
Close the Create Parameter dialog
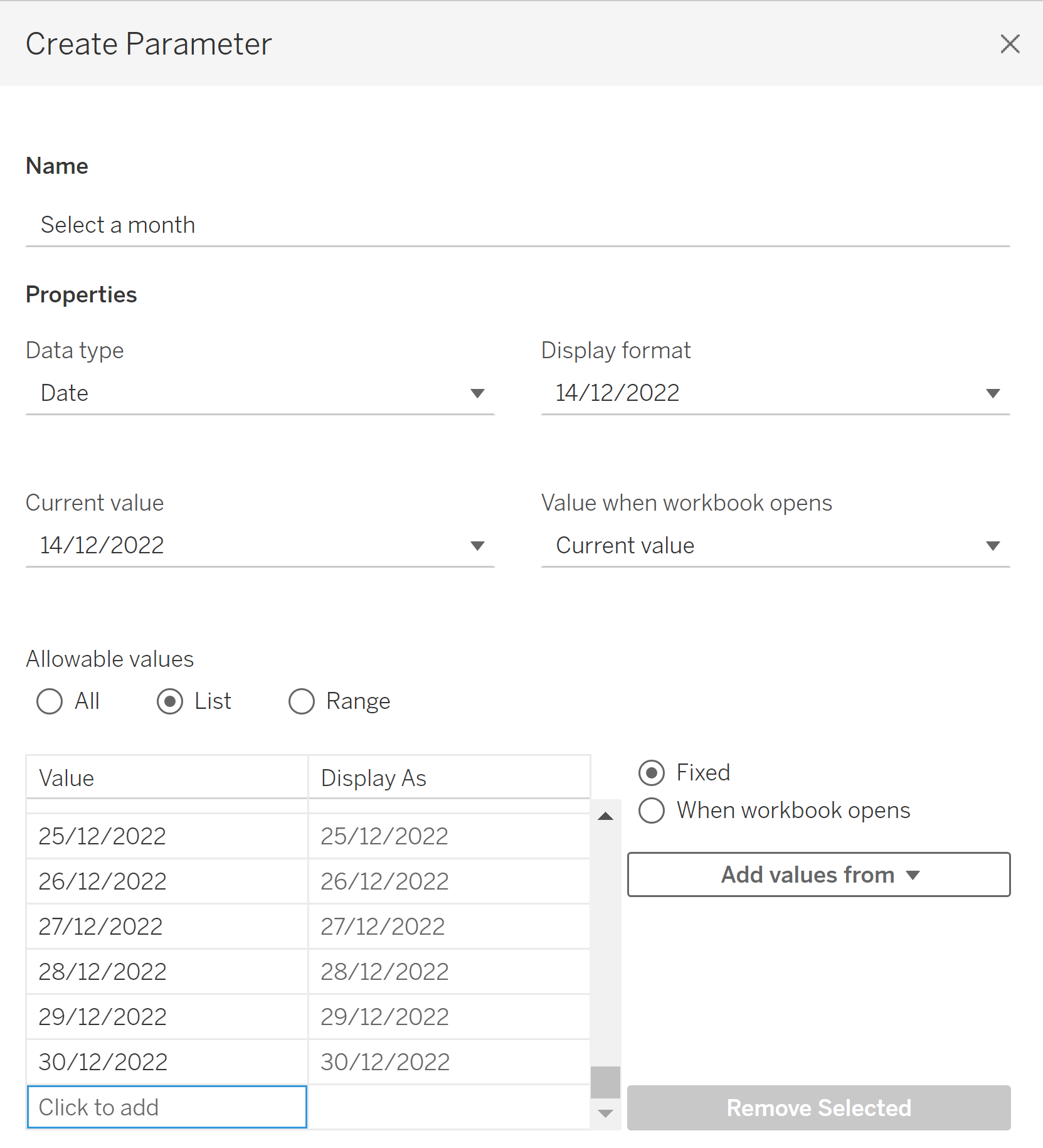[1009, 44]
